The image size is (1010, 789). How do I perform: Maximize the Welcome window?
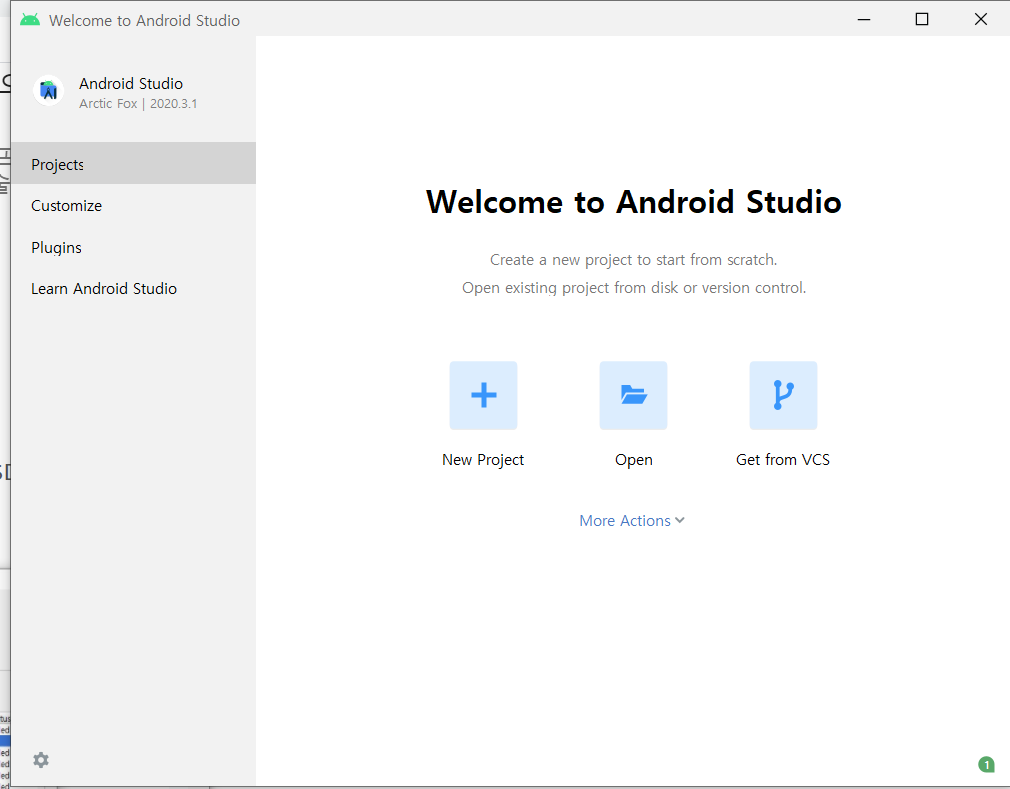922,19
